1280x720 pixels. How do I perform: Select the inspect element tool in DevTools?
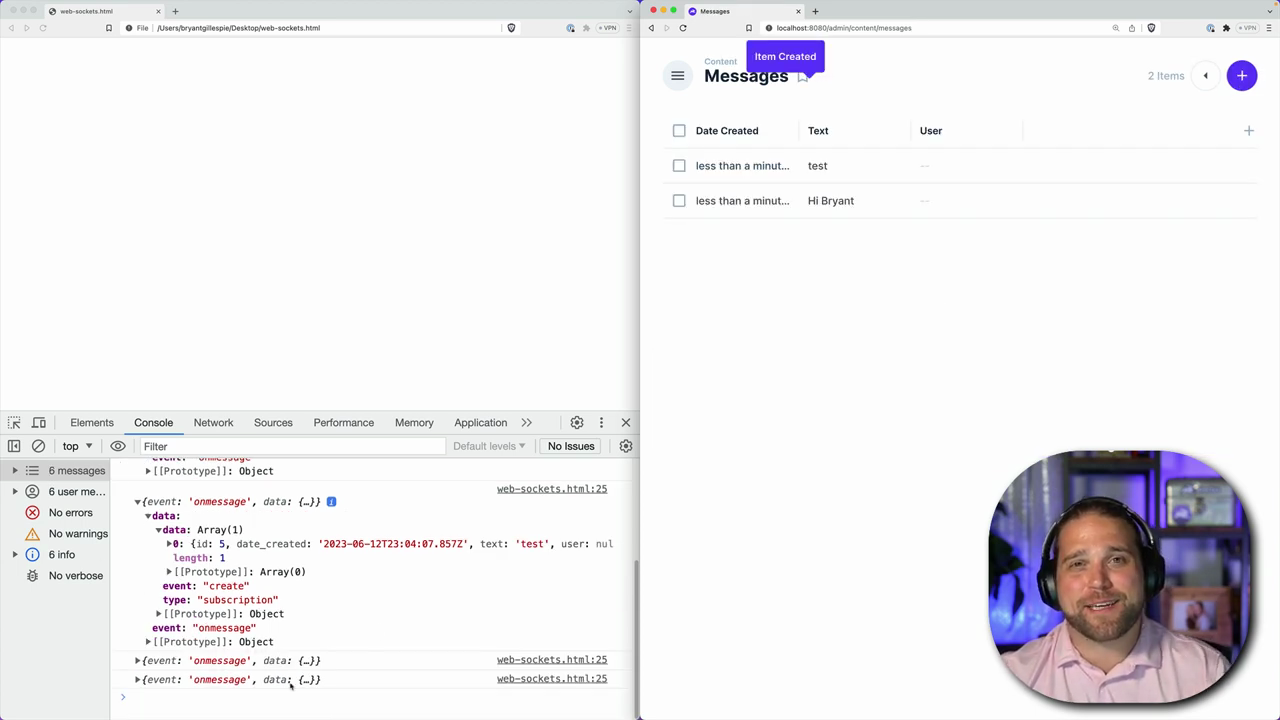tap(14, 422)
